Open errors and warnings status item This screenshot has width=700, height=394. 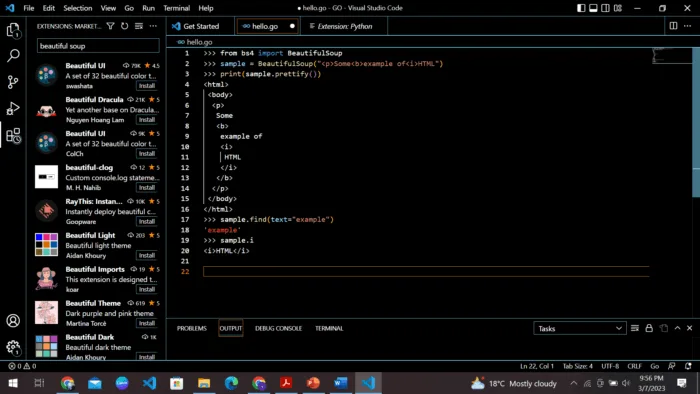pyautogui.click(x=22, y=366)
